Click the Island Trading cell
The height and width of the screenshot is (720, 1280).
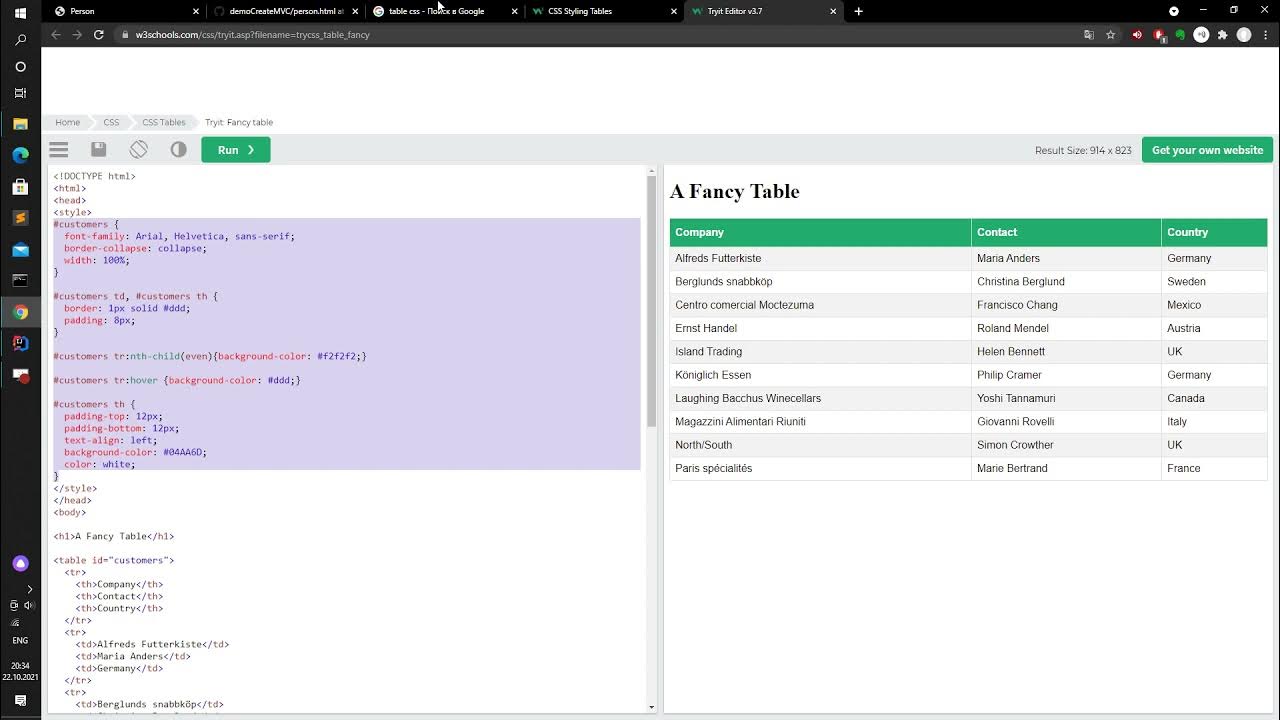[x=820, y=352]
